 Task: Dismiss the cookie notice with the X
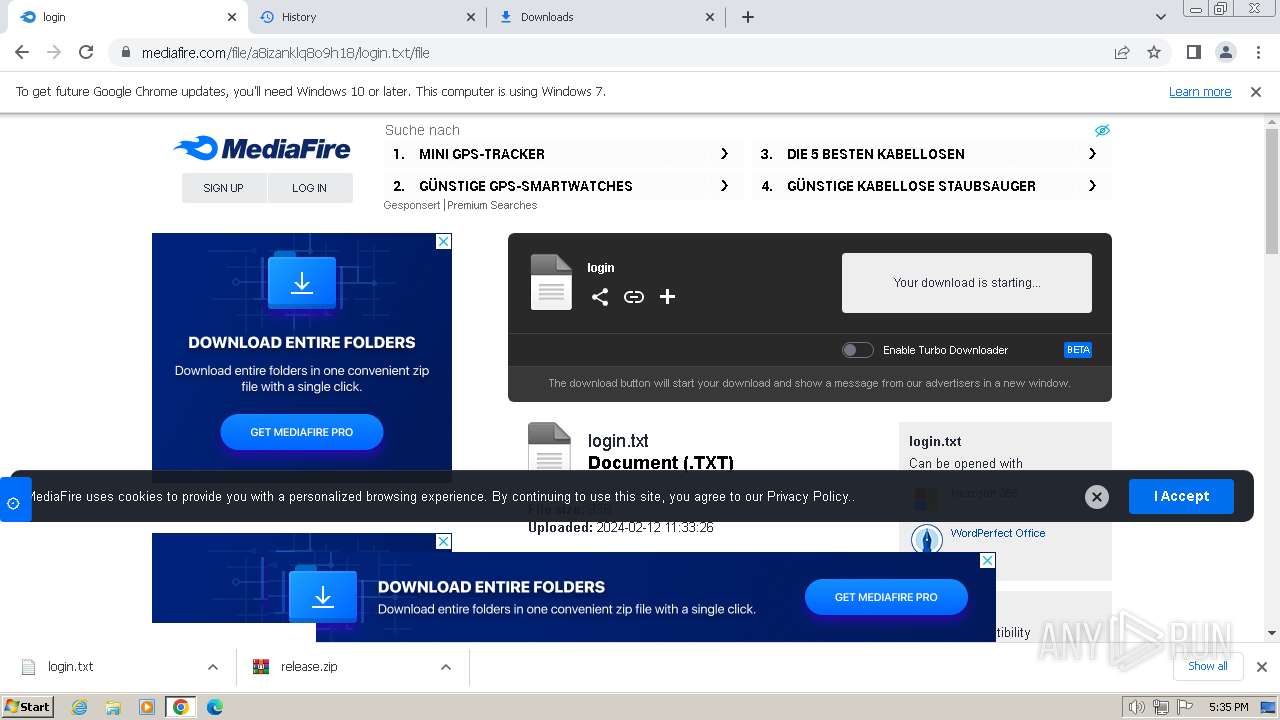[x=1097, y=497]
